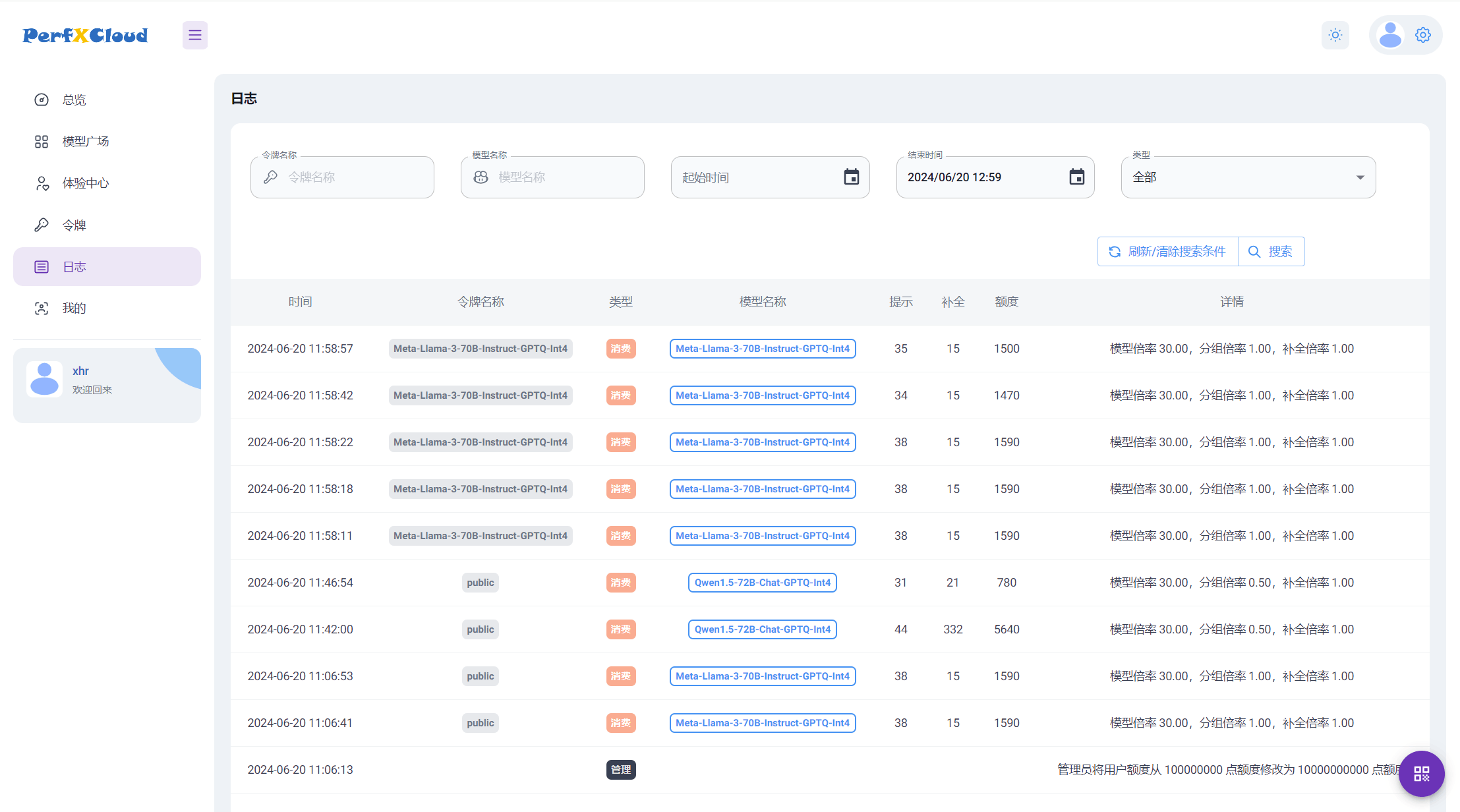The width and height of the screenshot is (1460, 812).
Task: Click the PerfXCloud logo
Action: coord(85,35)
